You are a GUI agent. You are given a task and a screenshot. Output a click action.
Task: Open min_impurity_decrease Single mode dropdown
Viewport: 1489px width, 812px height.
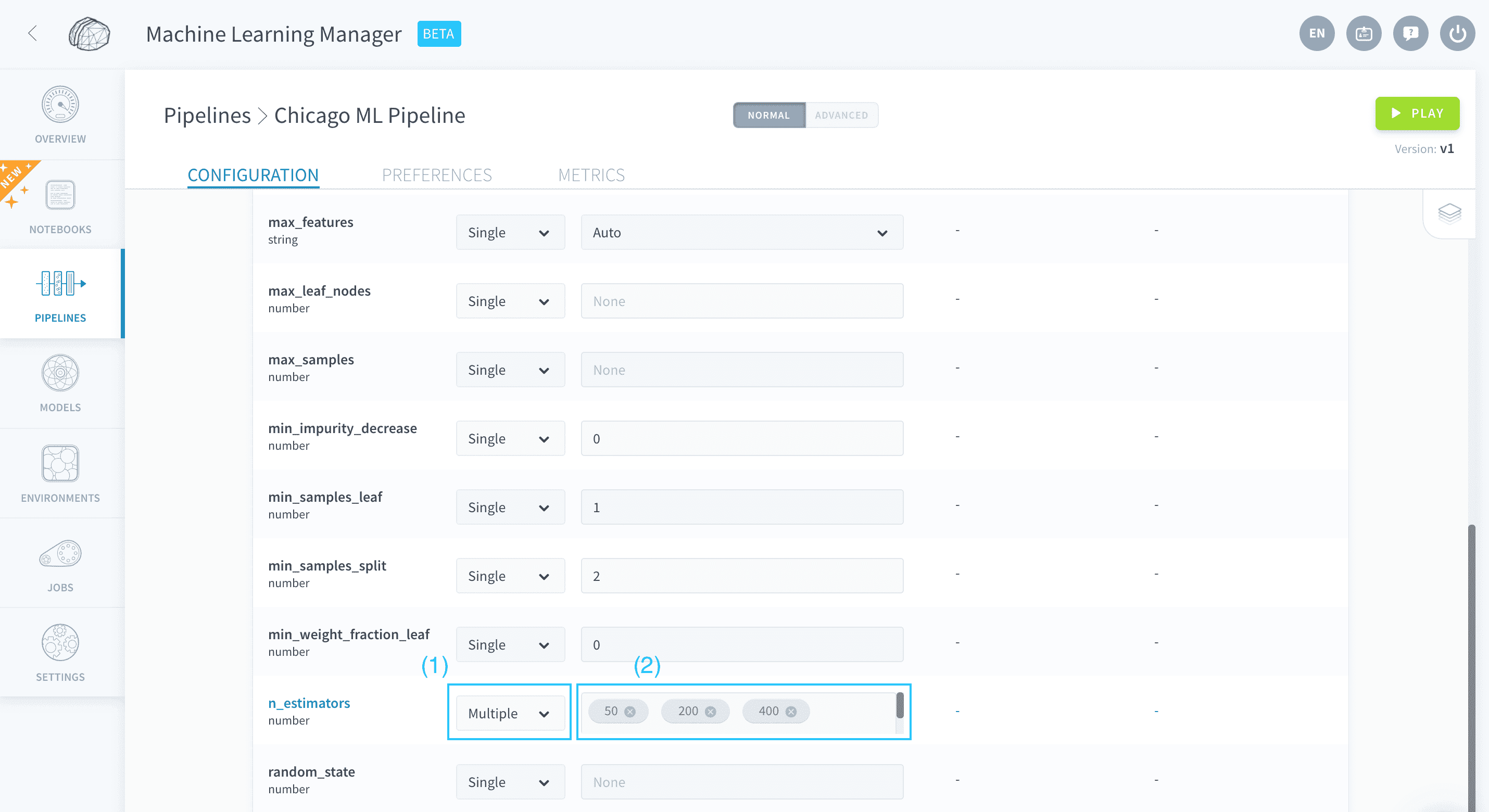510,439
